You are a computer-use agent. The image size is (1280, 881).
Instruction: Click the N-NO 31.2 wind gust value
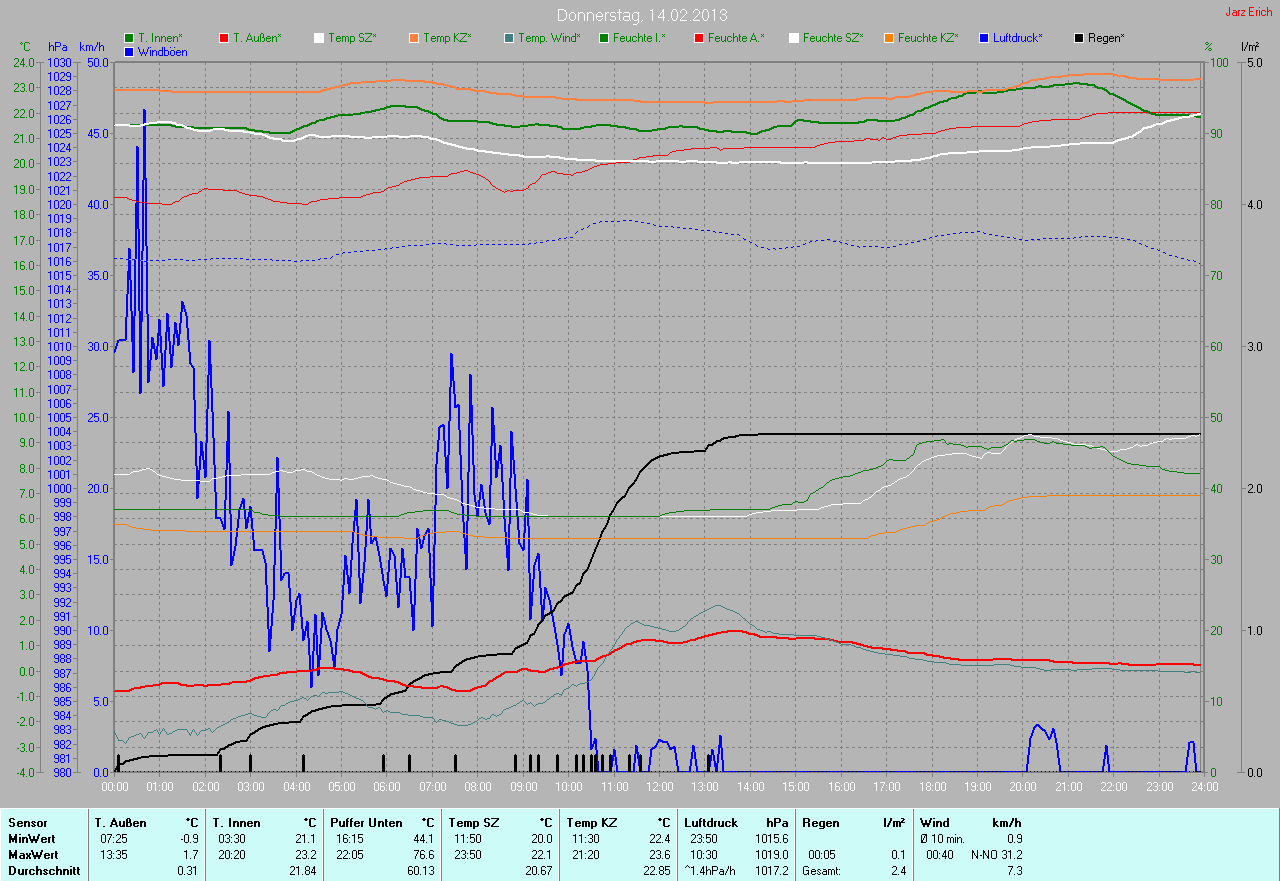(x=996, y=855)
